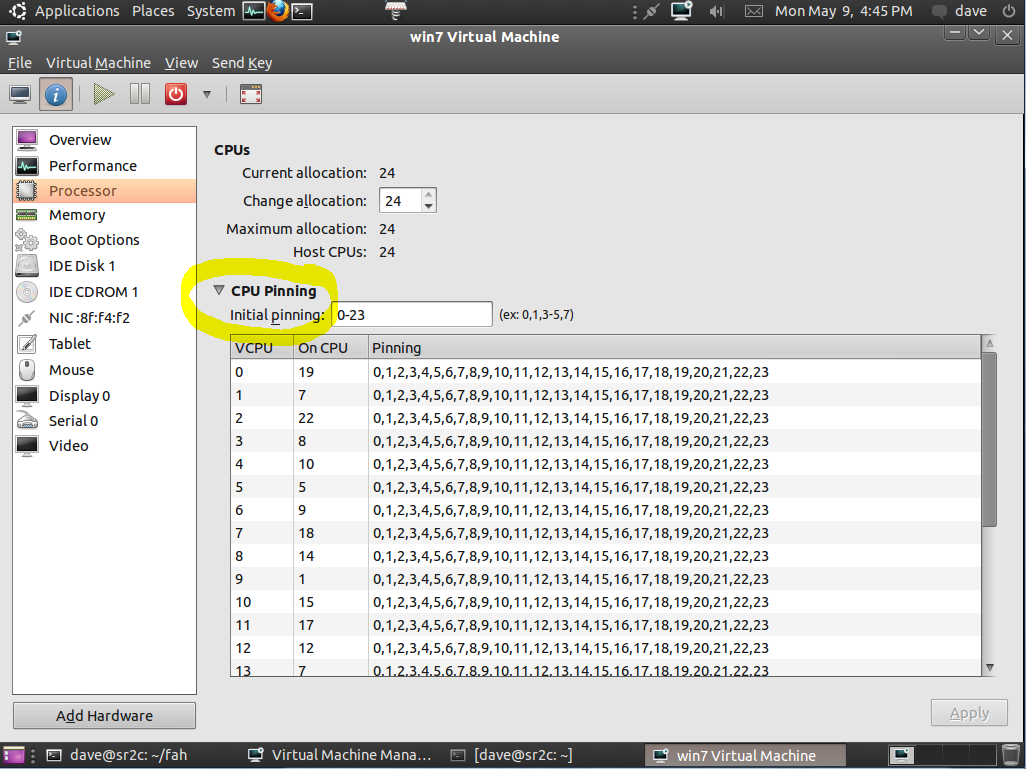Open the Performance section
The height and width of the screenshot is (769, 1026).
point(104,166)
